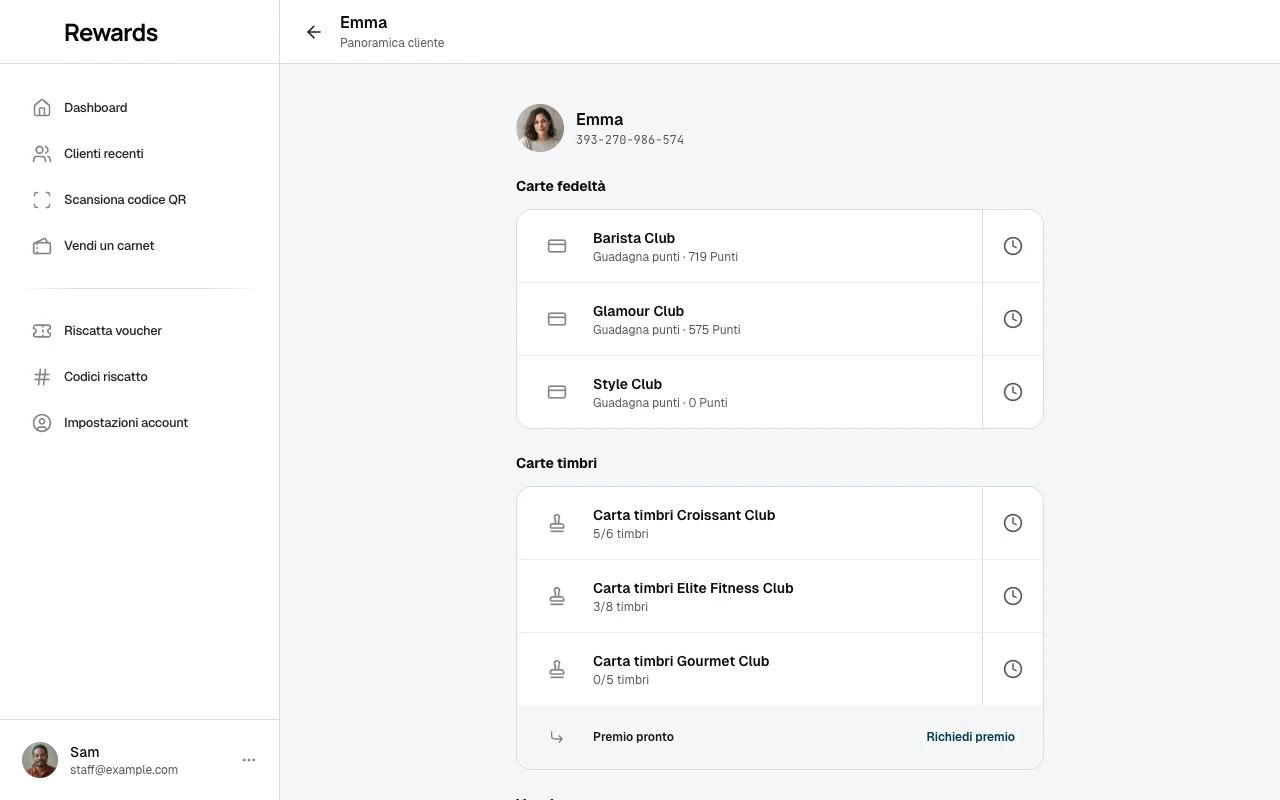
Task: Click the Clienti recenti people icon
Action: pyautogui.click(x=42, y=154)
